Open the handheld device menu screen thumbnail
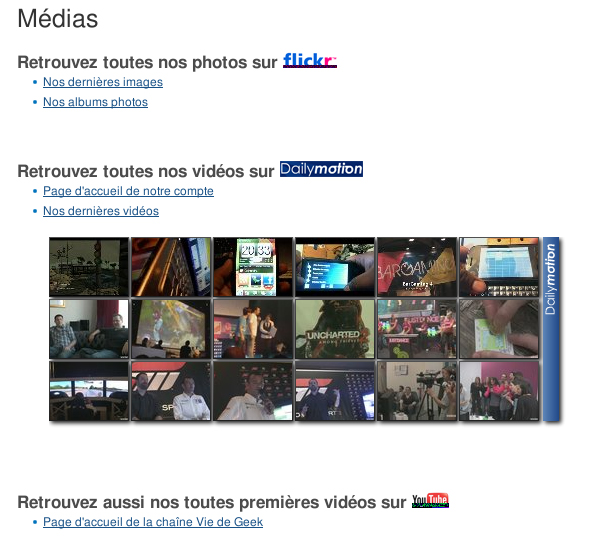Screen dimensions: 590x543 [x=335, y=267]
